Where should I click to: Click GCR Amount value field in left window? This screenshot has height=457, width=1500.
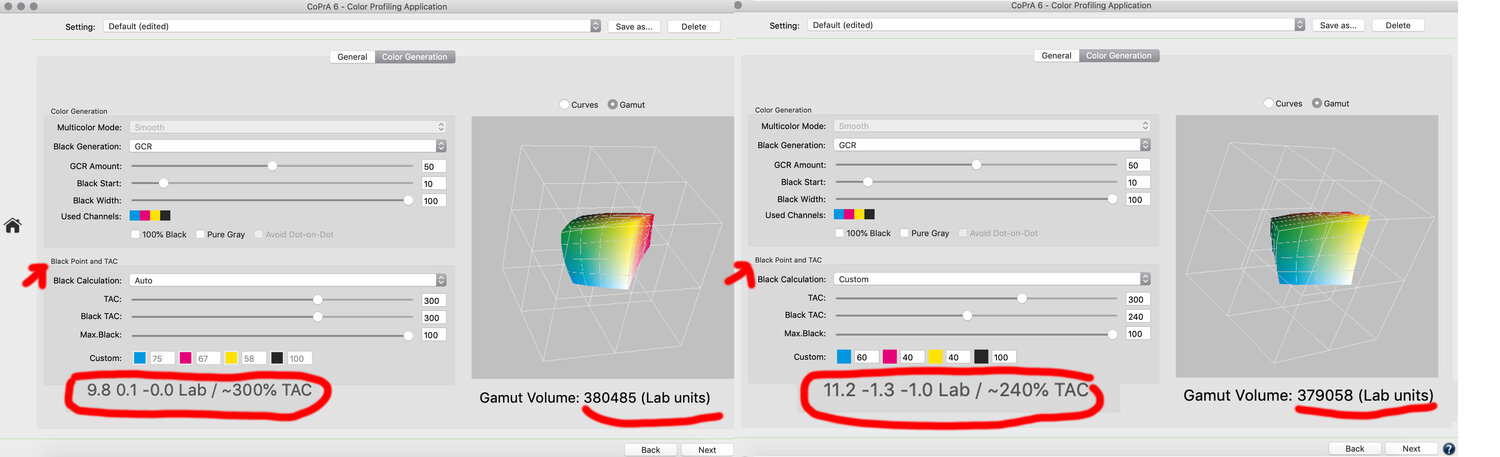tap(433, 166)
